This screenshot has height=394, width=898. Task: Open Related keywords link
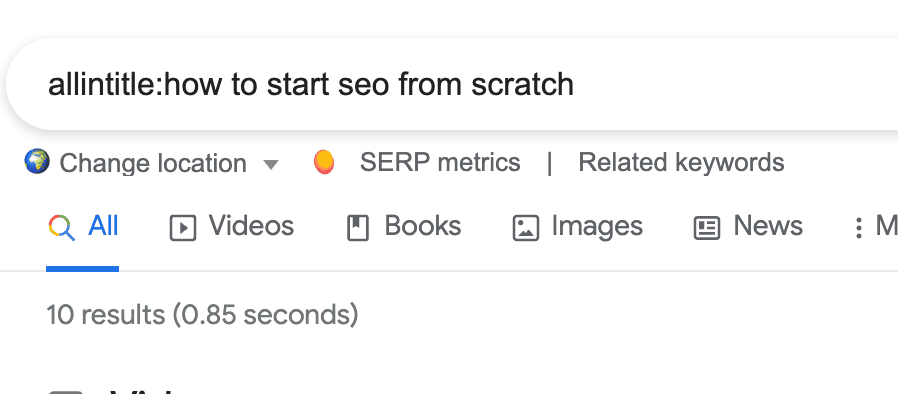coord(681,163)
